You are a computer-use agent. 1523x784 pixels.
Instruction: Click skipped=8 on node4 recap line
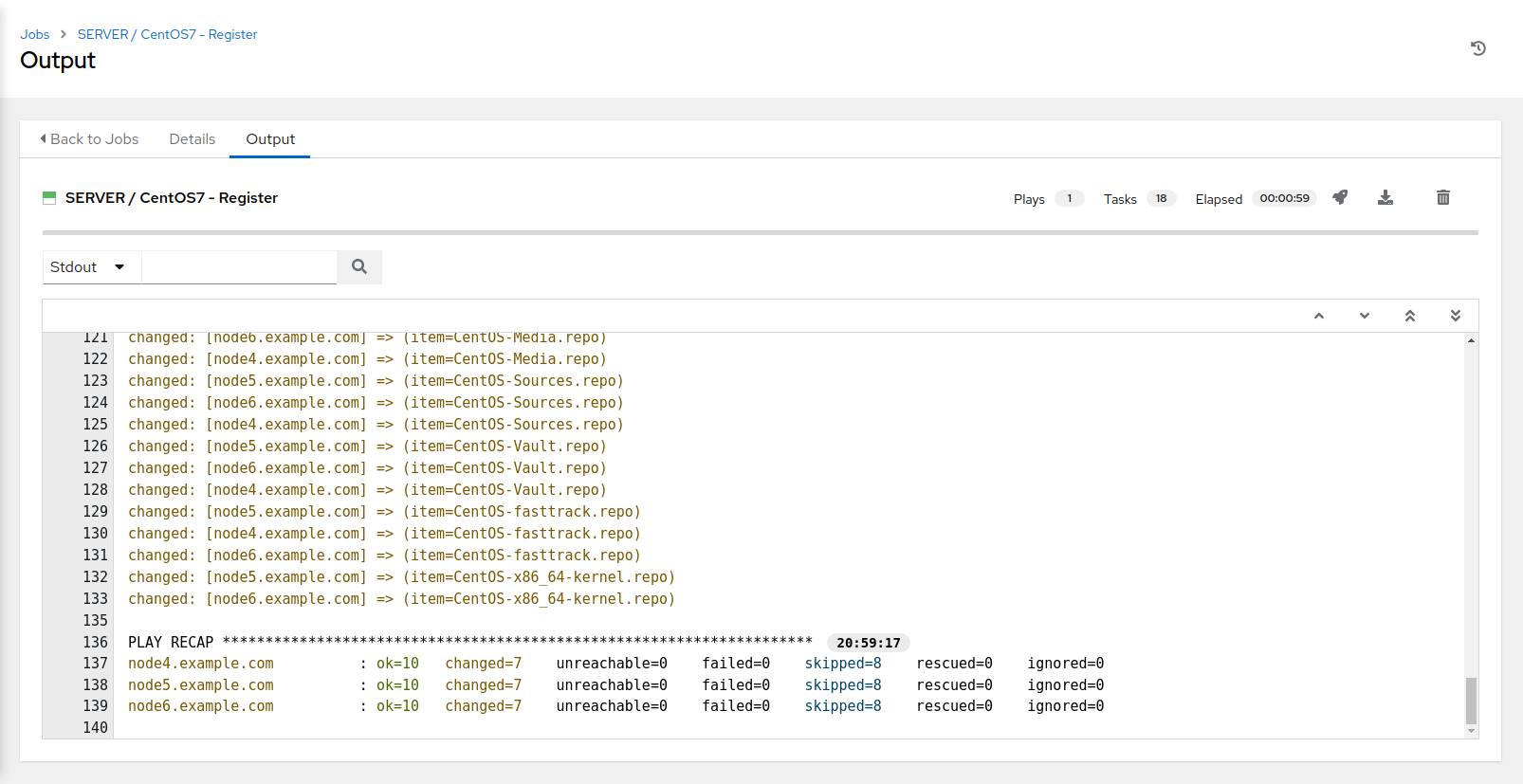tap(843, 664)
